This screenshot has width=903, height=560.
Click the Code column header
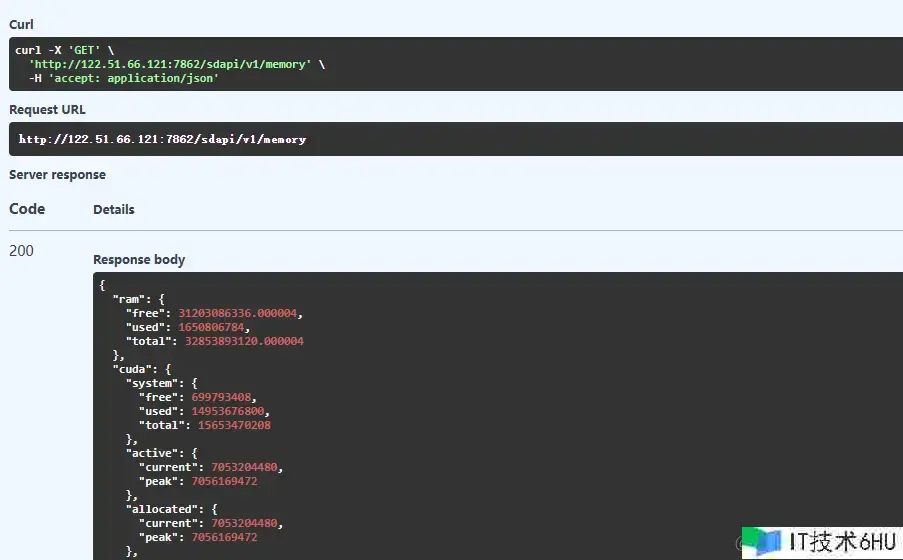pos(27,209)
